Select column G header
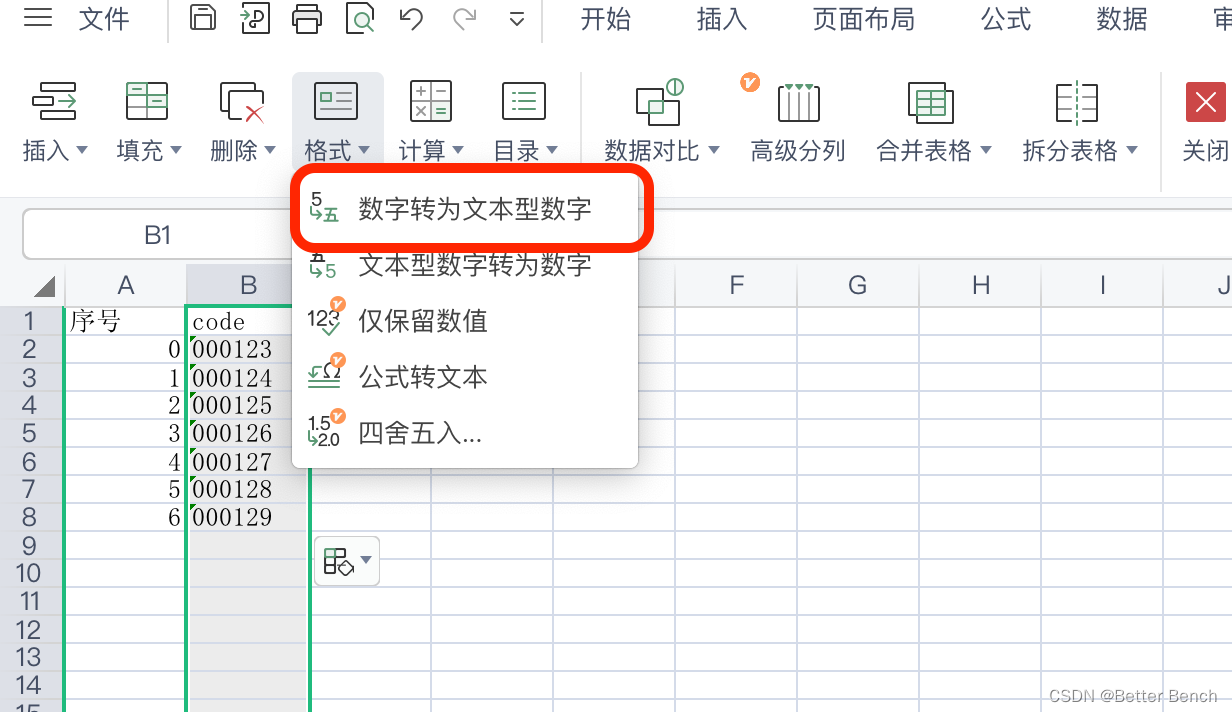The height and width of the screenshot is (712, 1232). coord(858,286)
